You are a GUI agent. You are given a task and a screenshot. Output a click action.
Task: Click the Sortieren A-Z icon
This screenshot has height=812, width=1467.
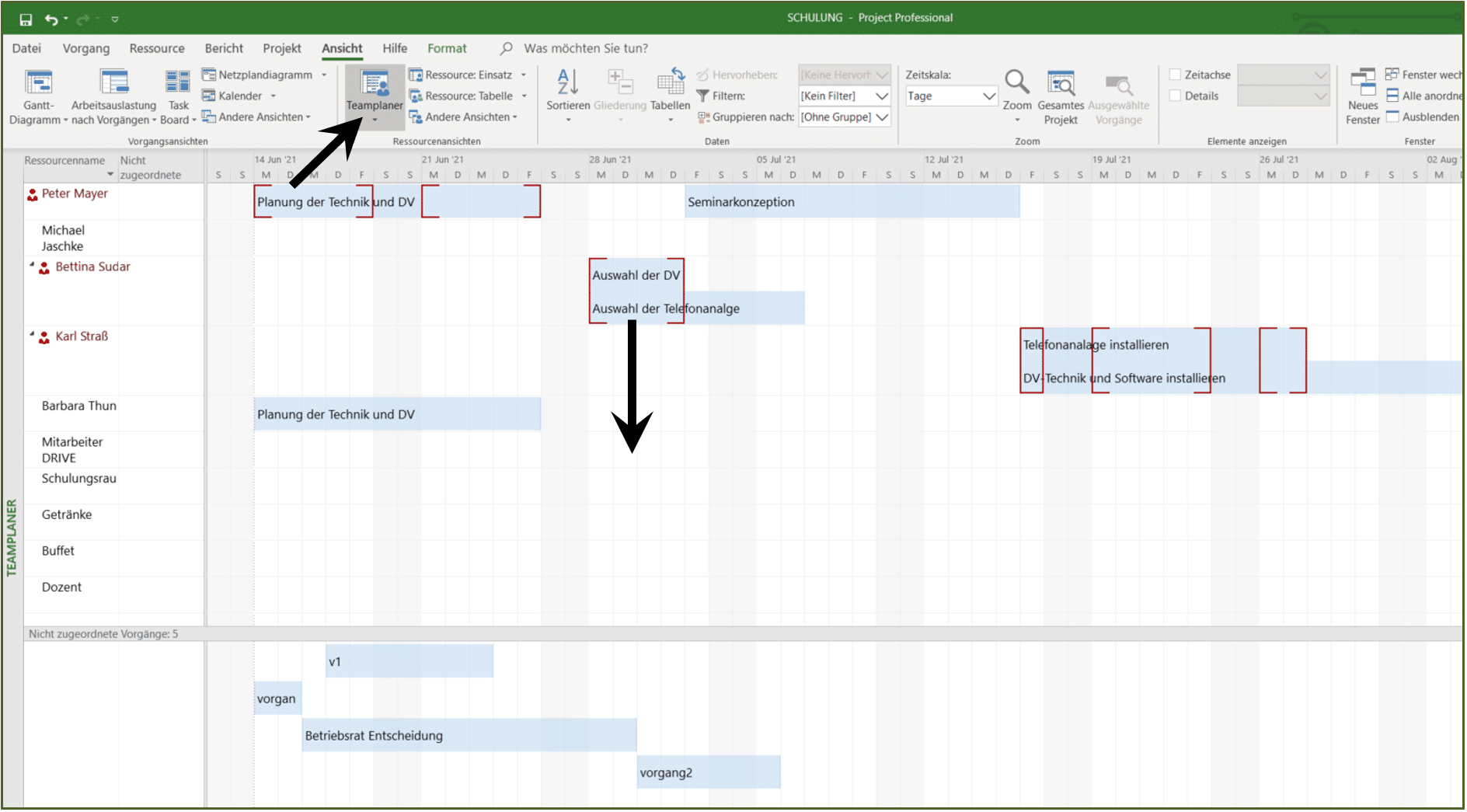click(568, 82)
